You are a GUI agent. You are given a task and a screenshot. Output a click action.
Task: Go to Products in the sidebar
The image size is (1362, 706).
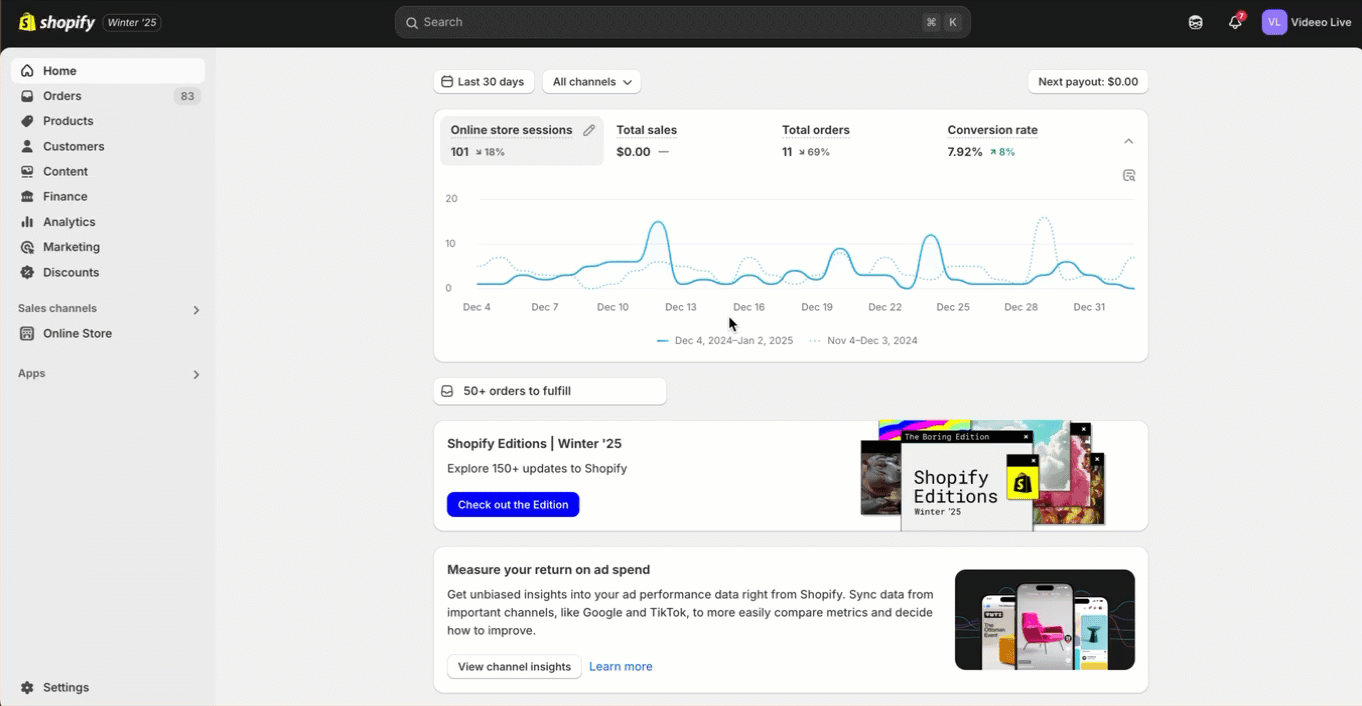coord(68,121)
